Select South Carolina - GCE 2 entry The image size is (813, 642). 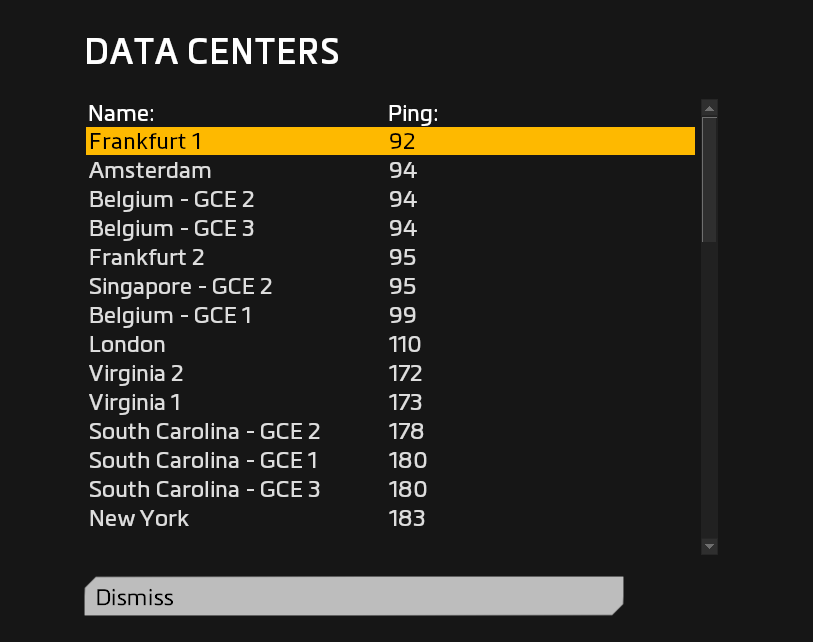[204, 432]
